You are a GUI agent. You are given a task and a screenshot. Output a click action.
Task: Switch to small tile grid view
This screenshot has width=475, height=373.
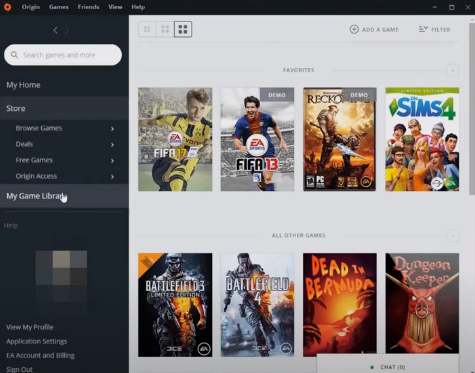(147, 29)
